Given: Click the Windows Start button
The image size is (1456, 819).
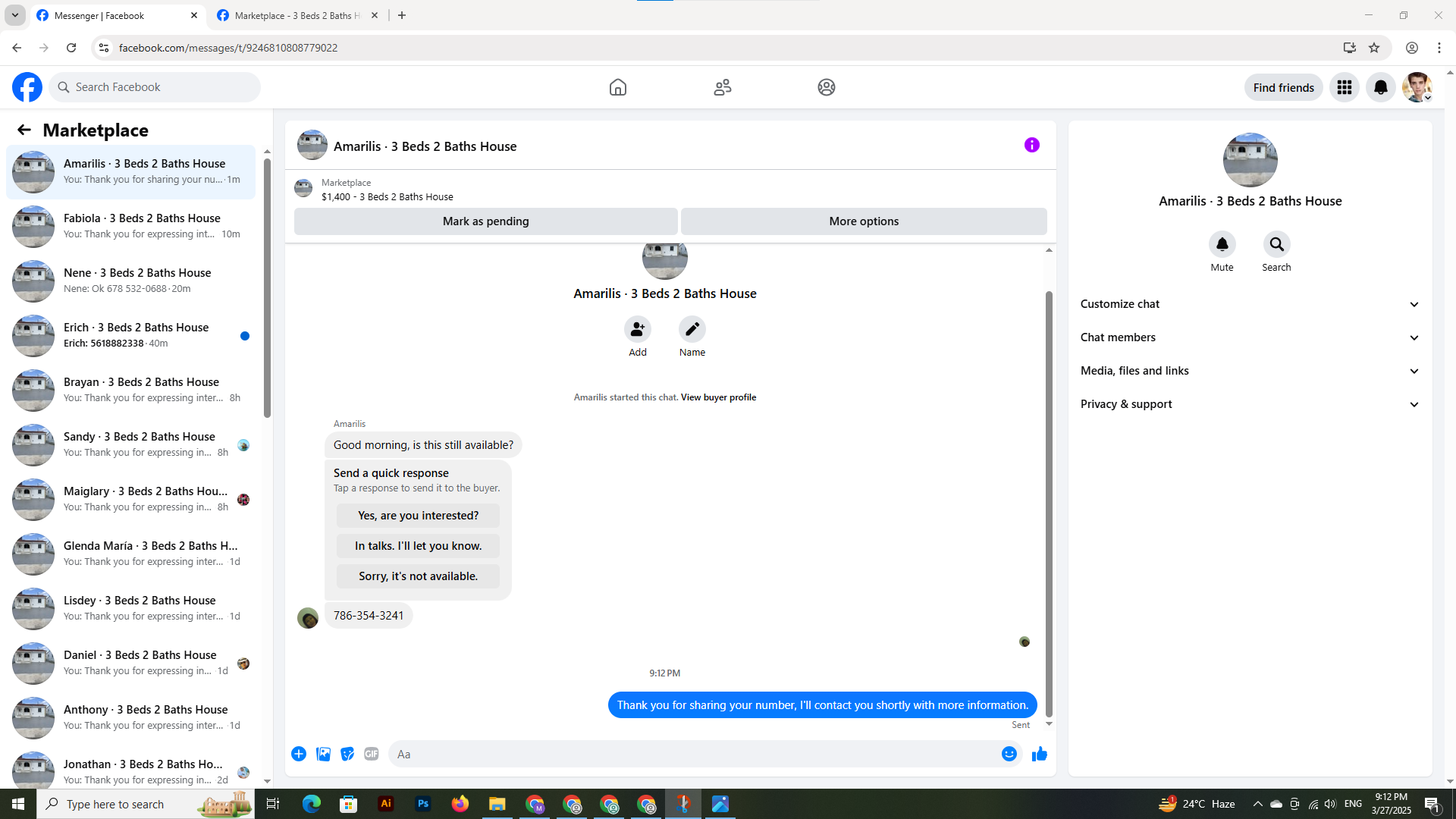Looking at the screenshot, I should tap(18, 804).
